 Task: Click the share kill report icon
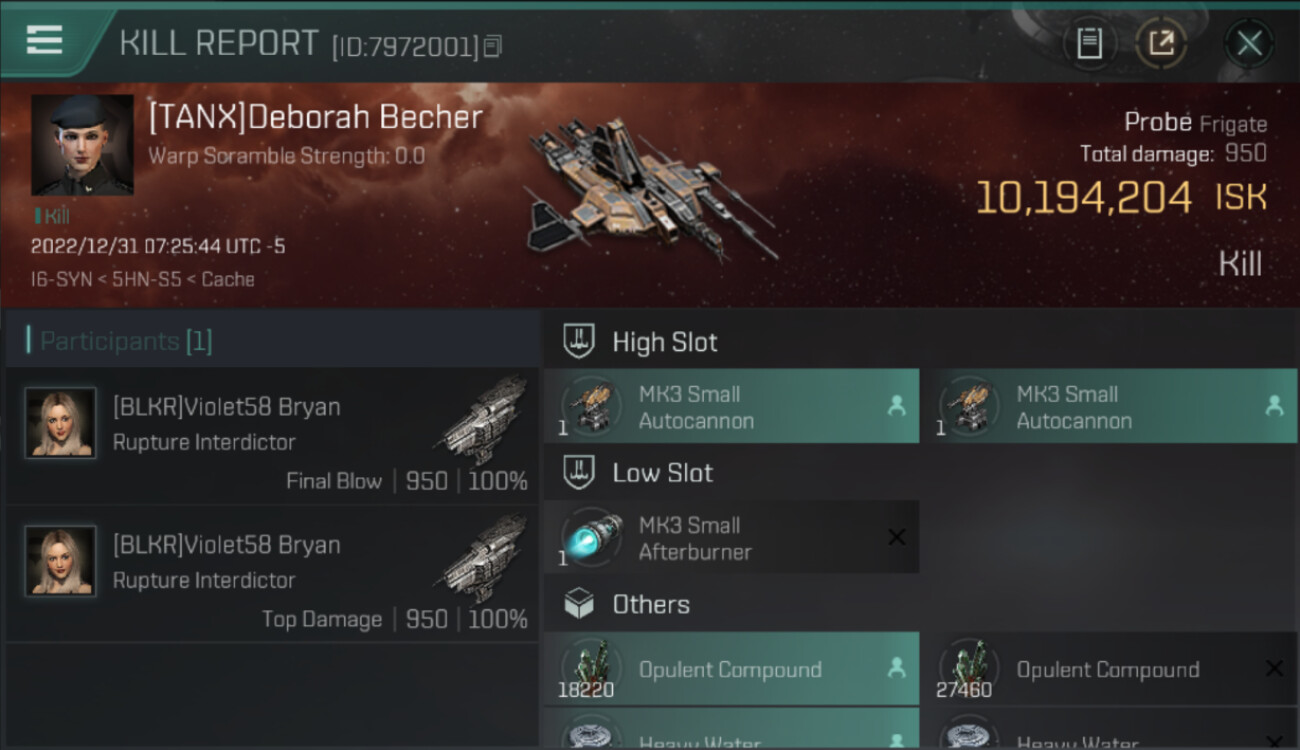coord(1161,43)
